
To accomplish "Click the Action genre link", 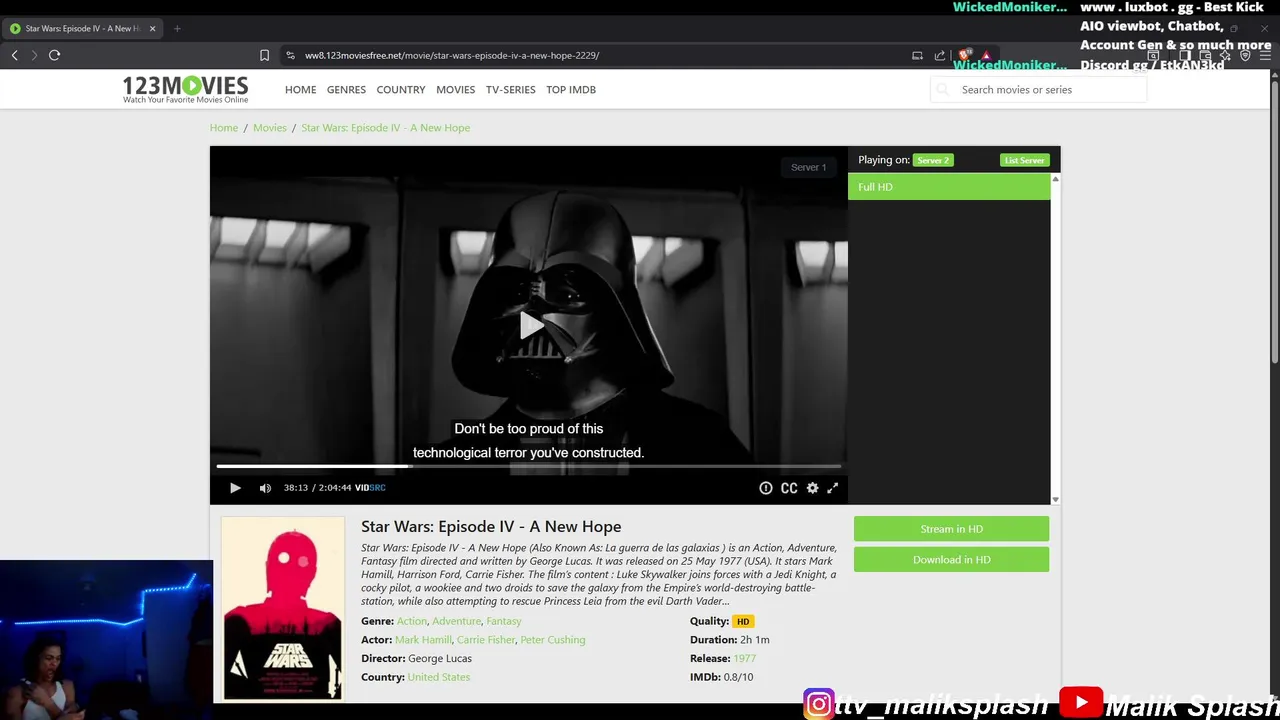I will point(412,621).
